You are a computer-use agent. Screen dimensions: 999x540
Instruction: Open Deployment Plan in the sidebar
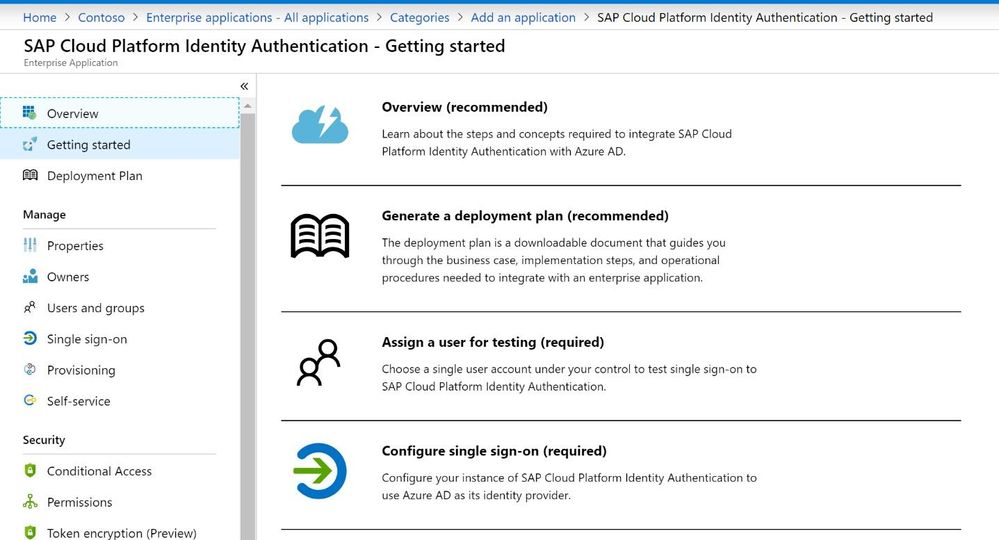pos(120,176)
